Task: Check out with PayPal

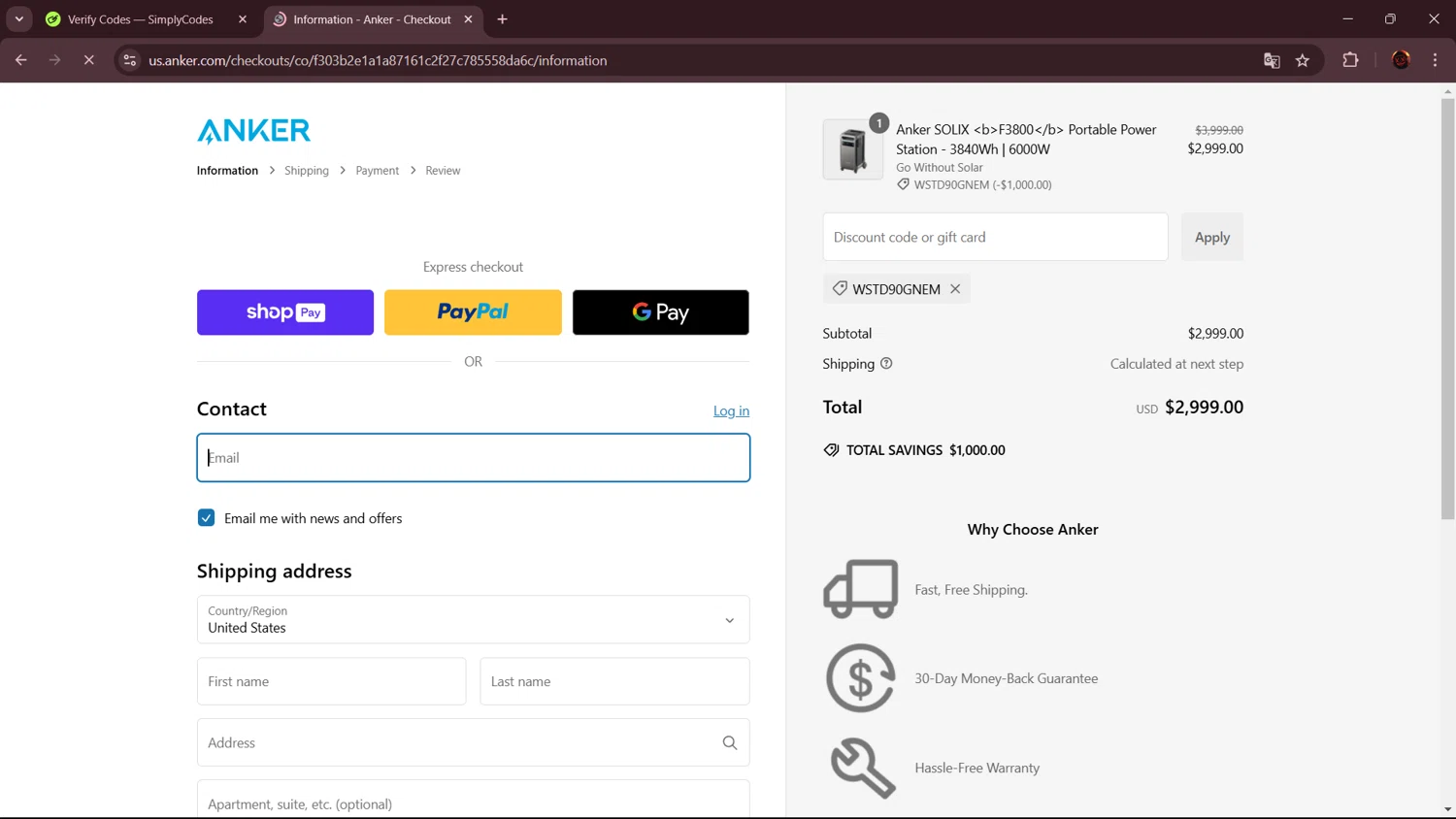Action: coord(473,312)
